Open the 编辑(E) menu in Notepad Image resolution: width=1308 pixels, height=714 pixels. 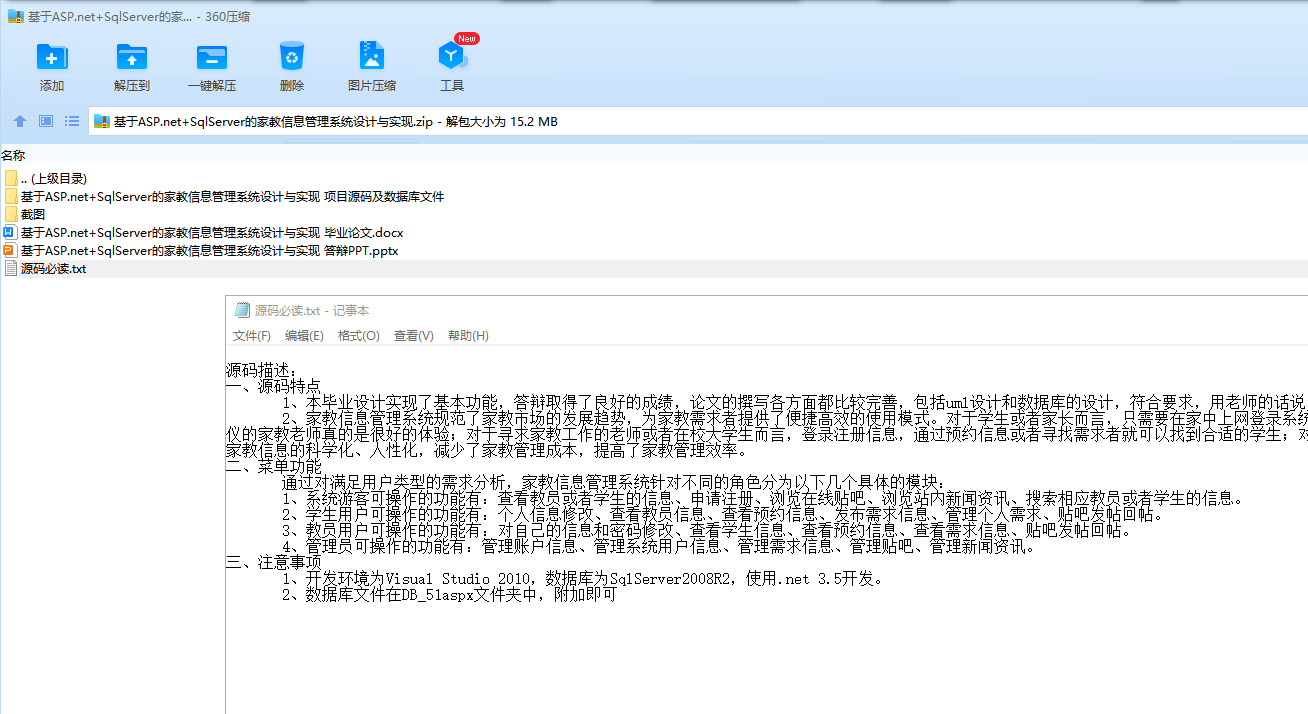(304, 336)
